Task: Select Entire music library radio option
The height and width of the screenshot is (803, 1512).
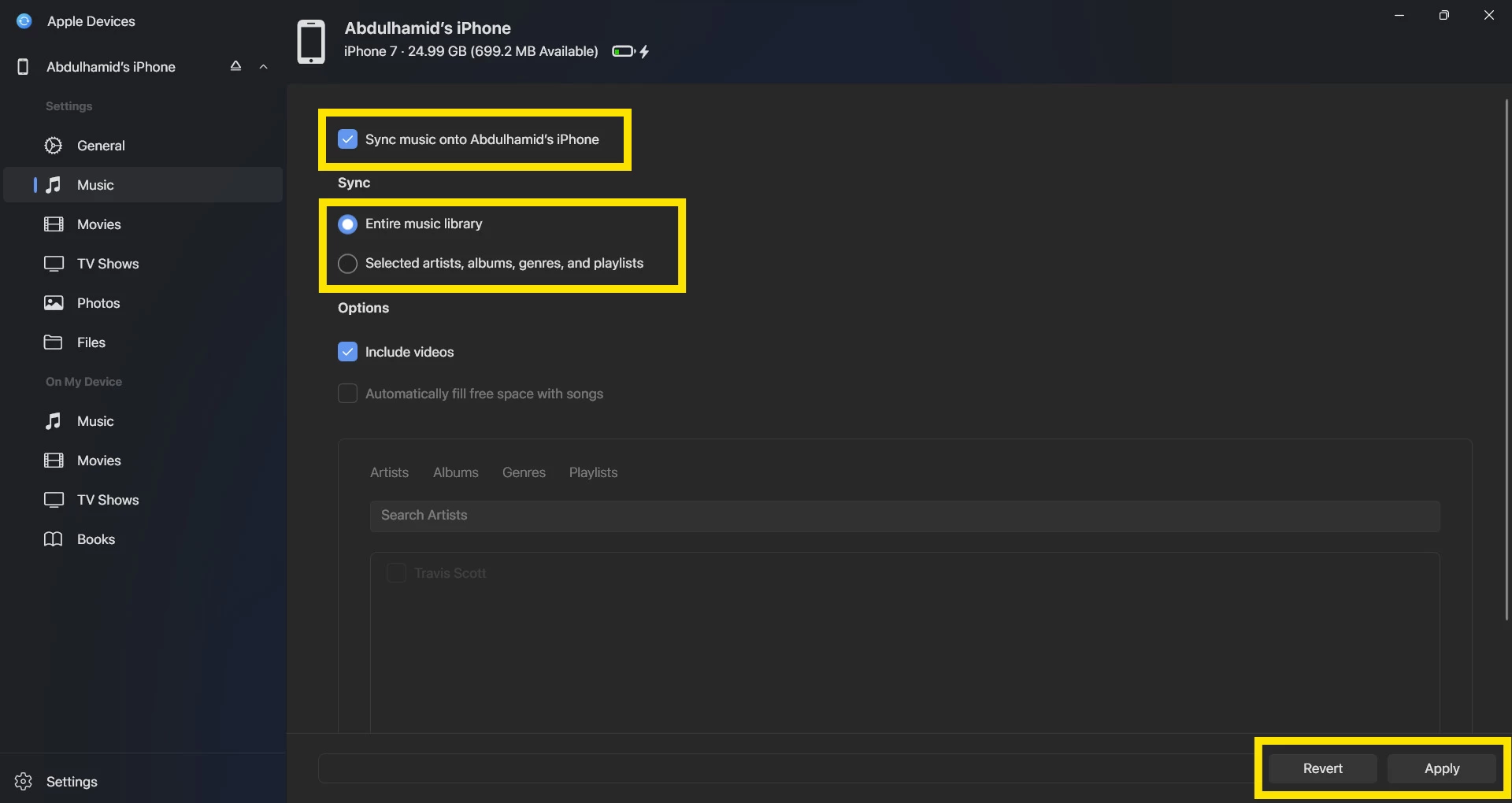Action: tap(347, 224)
